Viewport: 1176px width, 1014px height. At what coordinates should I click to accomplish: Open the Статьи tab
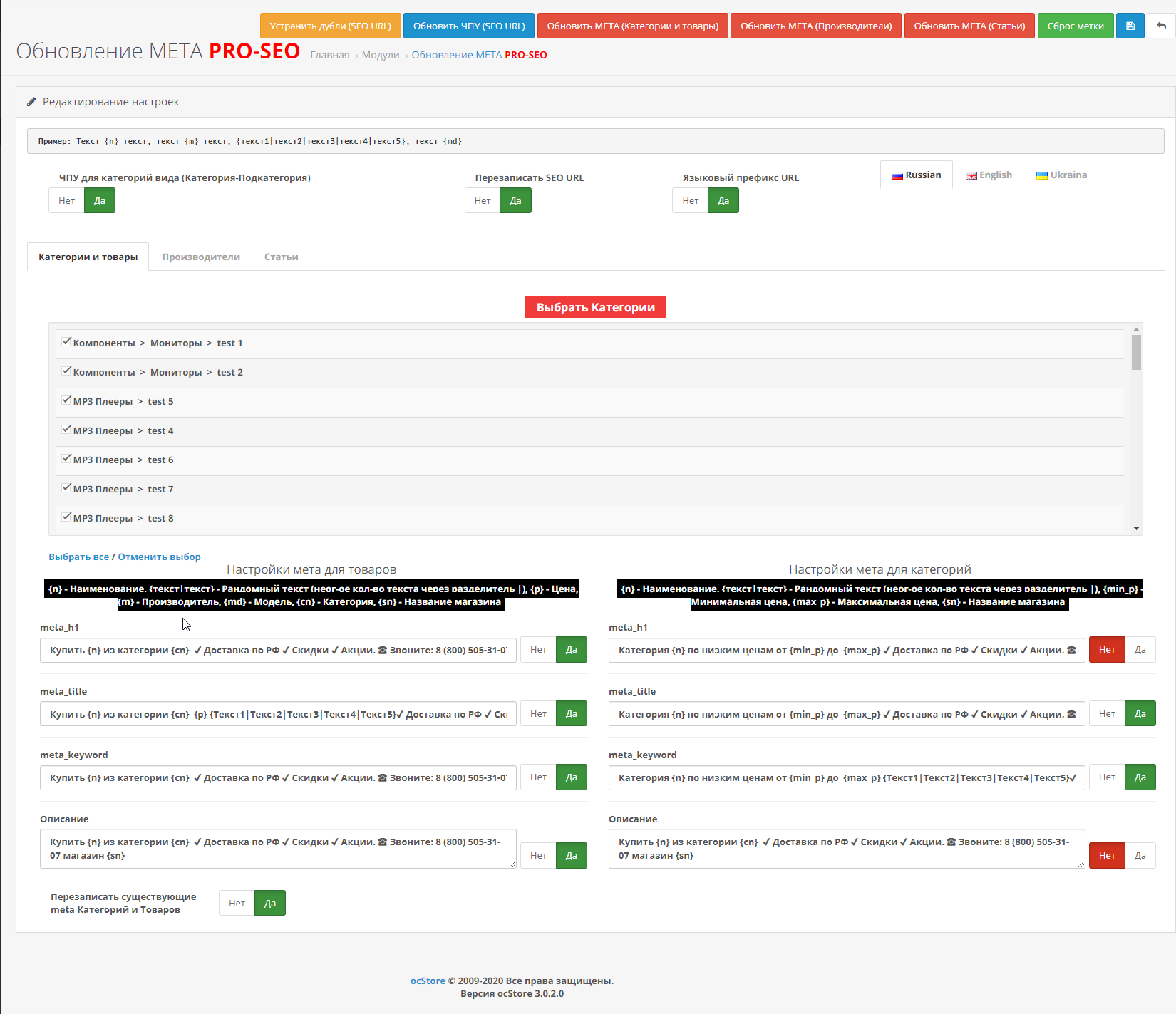pos(281,257)
